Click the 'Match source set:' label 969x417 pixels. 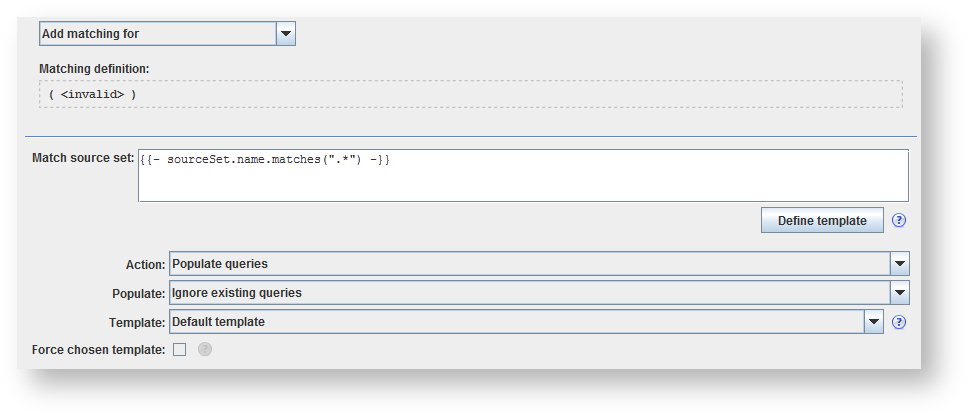tap(83, 158)
